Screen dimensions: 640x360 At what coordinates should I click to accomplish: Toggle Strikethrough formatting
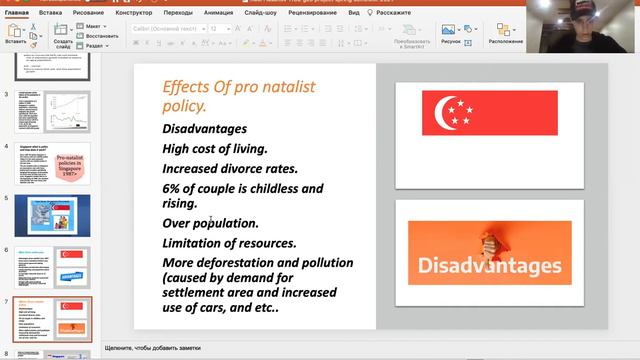point(171,43)
